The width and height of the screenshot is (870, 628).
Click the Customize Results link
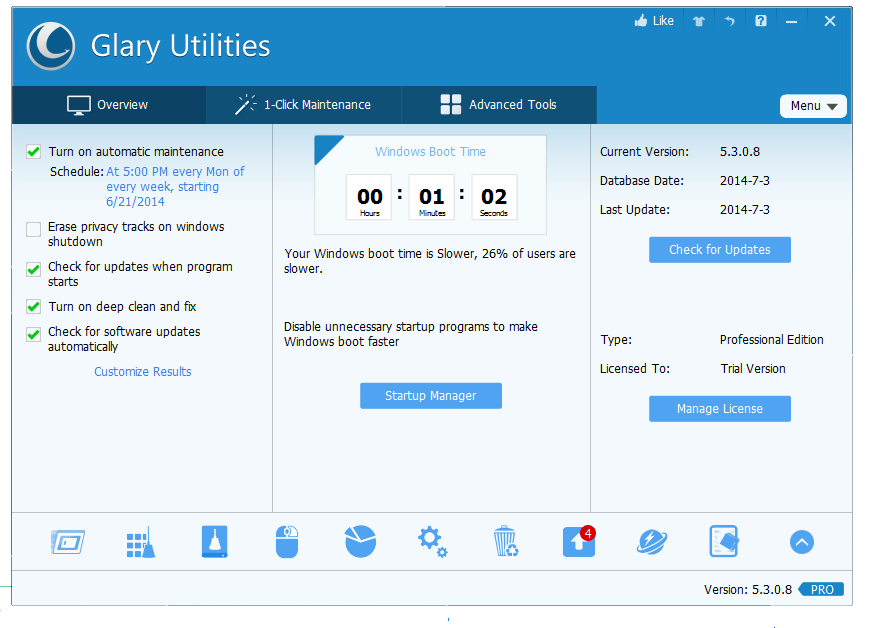pyautogui.click(x=143, y=372)
